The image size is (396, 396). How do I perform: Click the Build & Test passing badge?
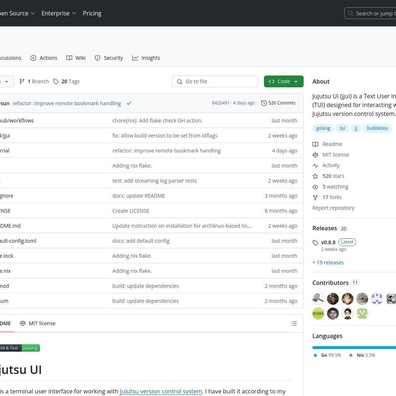(20, 348)
